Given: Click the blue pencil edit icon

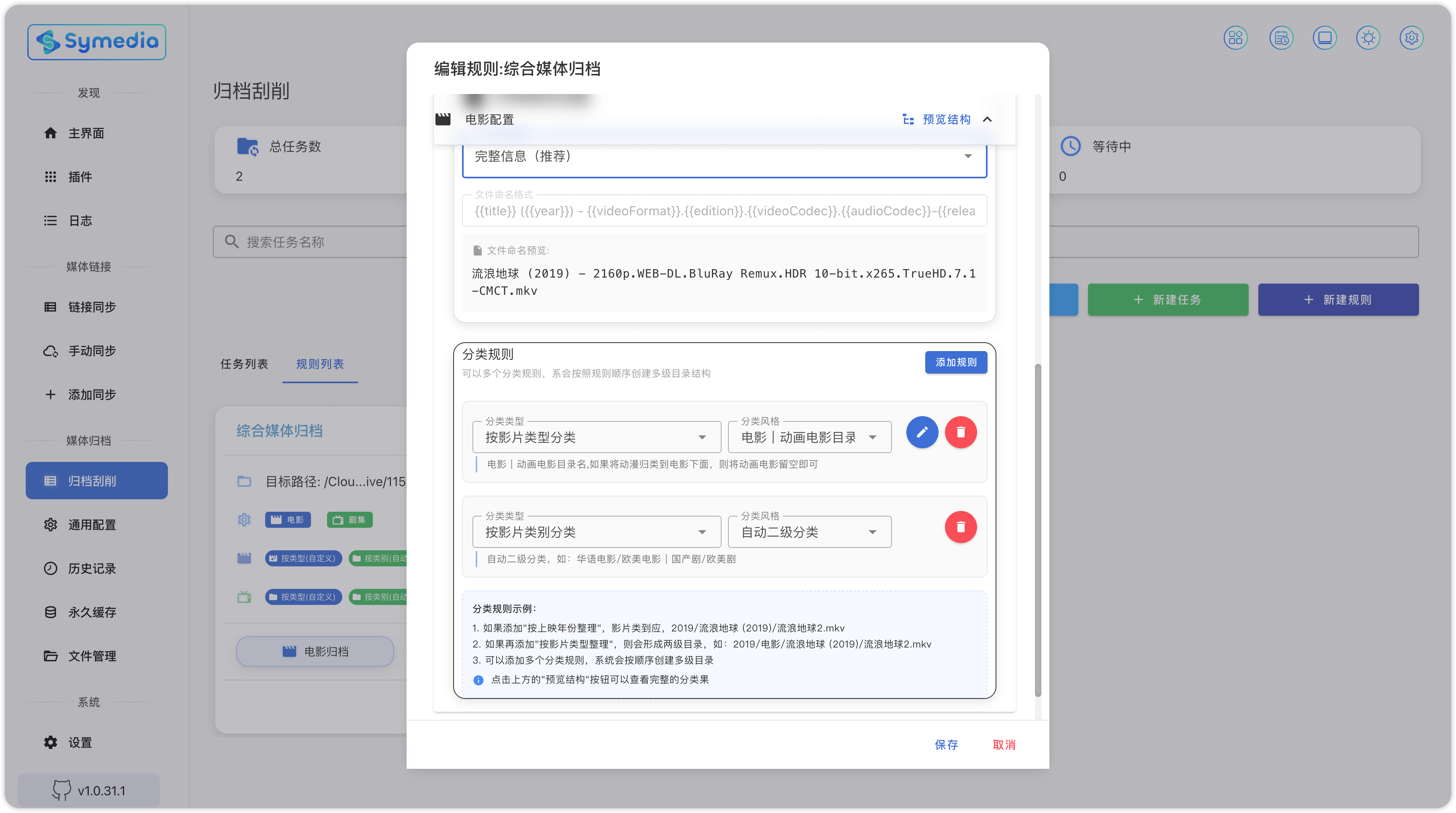Looking at the screenshot, I should pyautogui.click(x=922, y=432).
